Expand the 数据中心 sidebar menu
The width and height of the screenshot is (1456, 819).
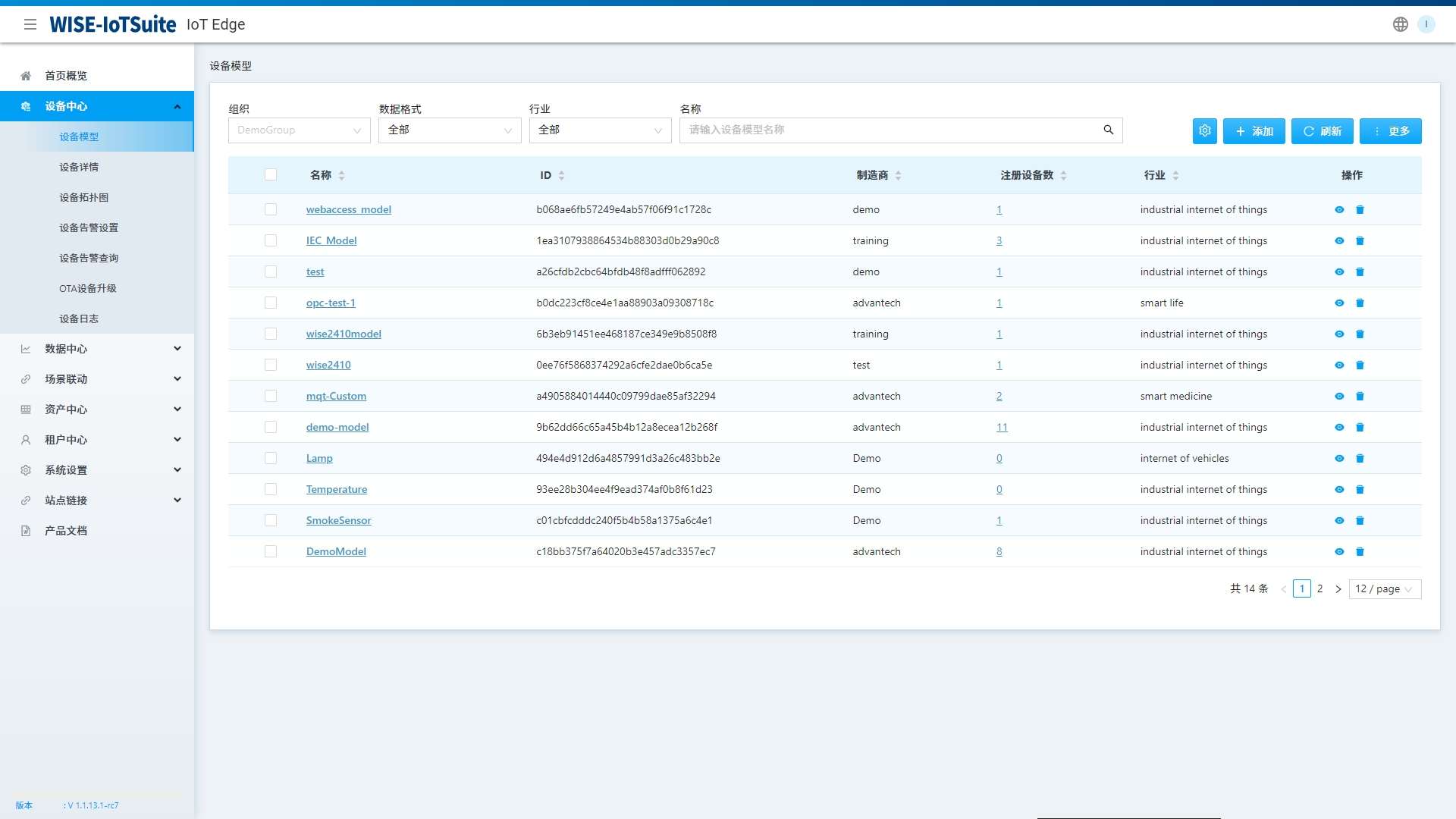point(97,349)
